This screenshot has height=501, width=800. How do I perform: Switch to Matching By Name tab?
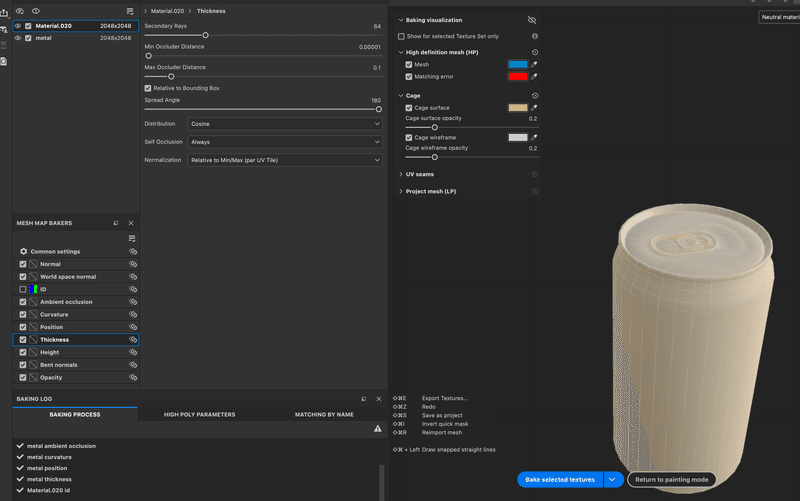coord(324,414)
